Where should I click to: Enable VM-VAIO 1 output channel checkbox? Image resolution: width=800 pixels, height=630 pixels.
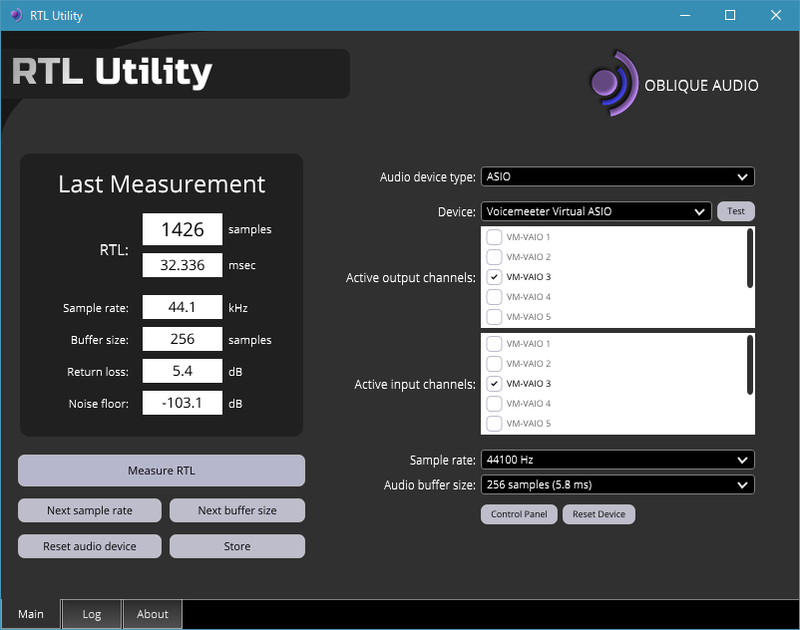(x=494, y=237)
